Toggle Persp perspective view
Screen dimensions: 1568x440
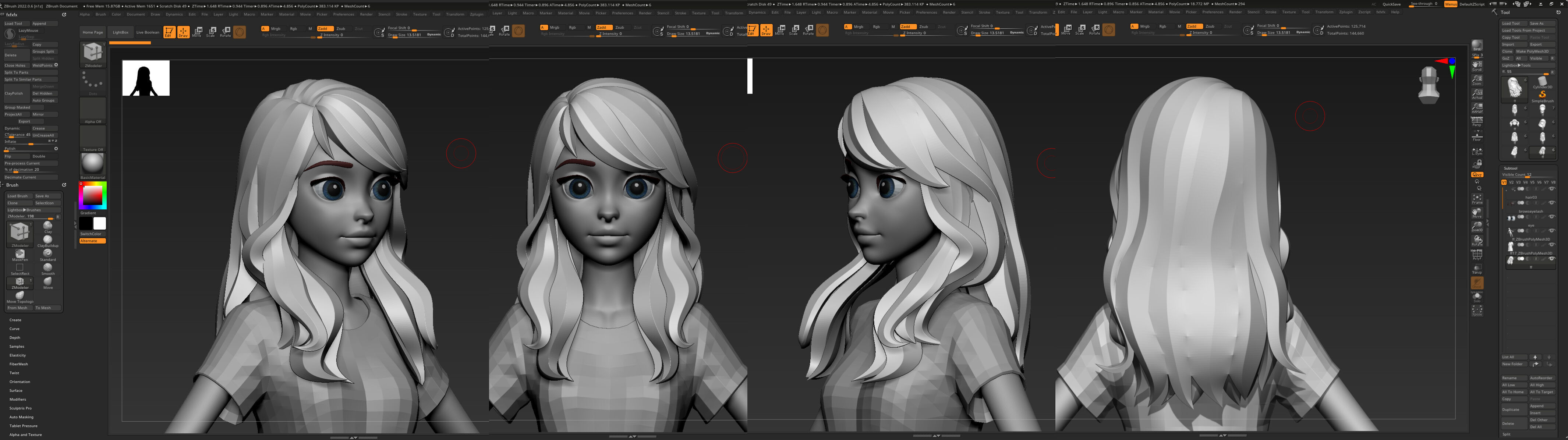click(x=1477, y=122)
